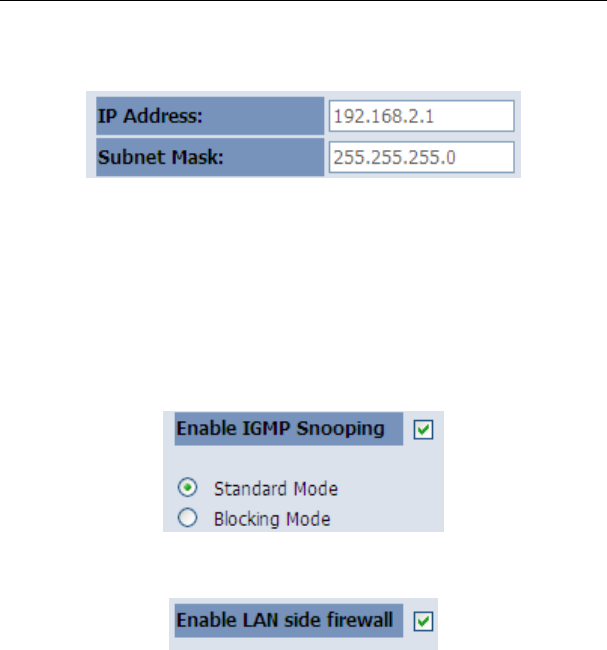Focus the field containing 255.255.255.0
Screen dimensions: 607x650
coord(420,157)
